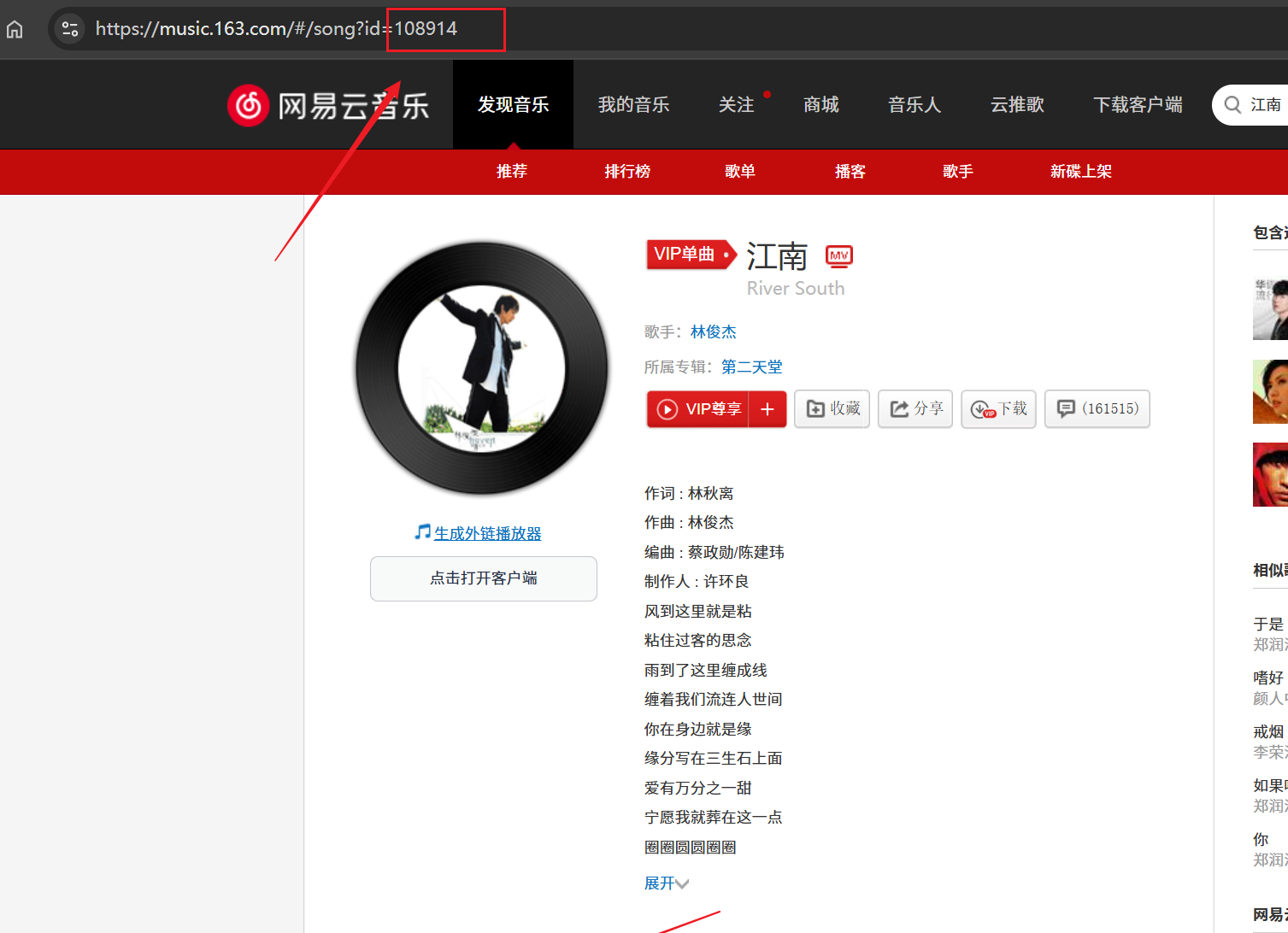Select 播客 in red subnav
Viewport: 1288px width, 933px height.
pos(850,171)
